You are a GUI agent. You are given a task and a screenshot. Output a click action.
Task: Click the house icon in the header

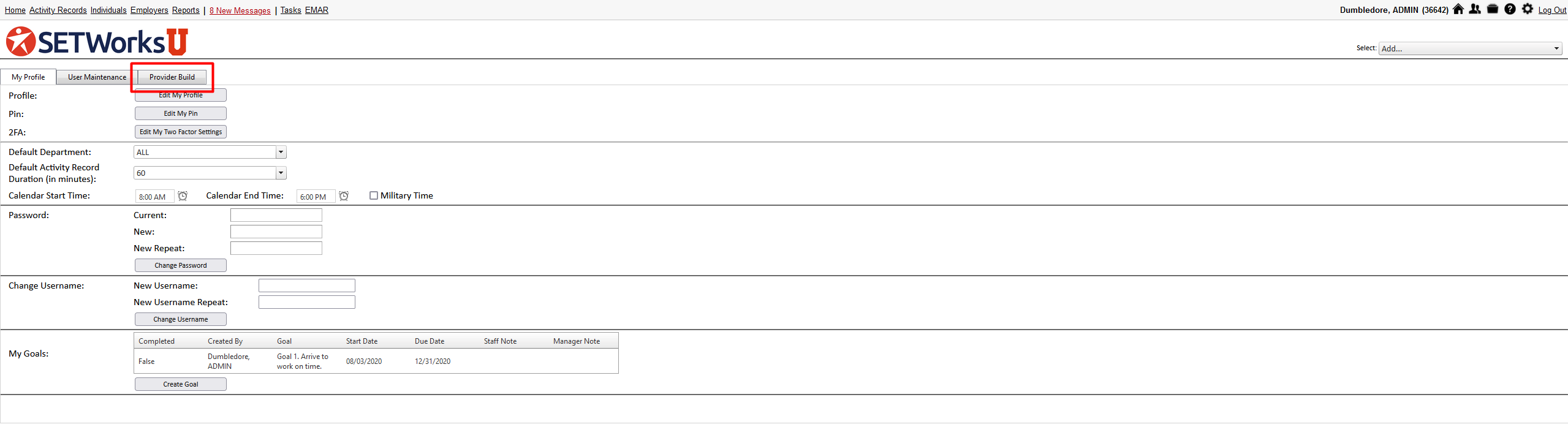point(1458,9)
